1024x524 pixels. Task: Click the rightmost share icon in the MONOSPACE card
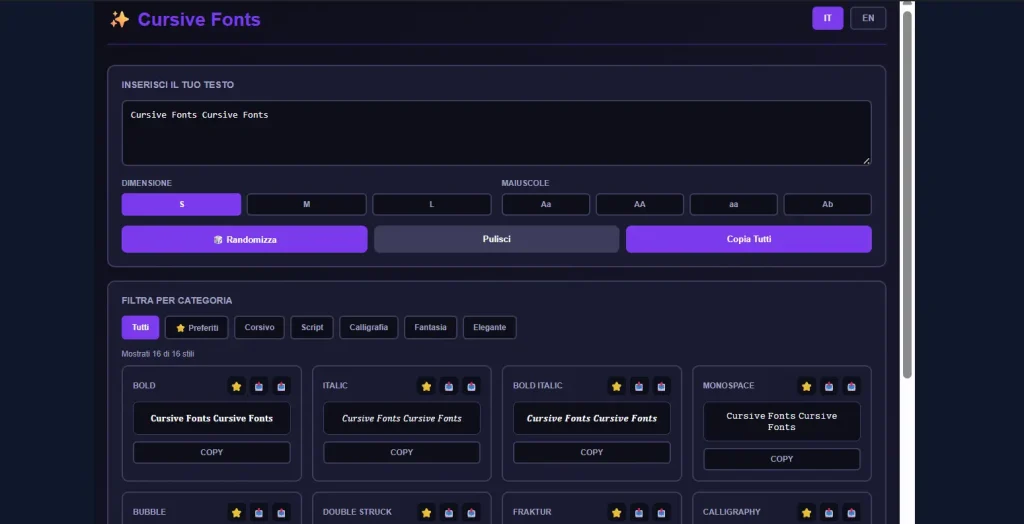pos(851,386)
